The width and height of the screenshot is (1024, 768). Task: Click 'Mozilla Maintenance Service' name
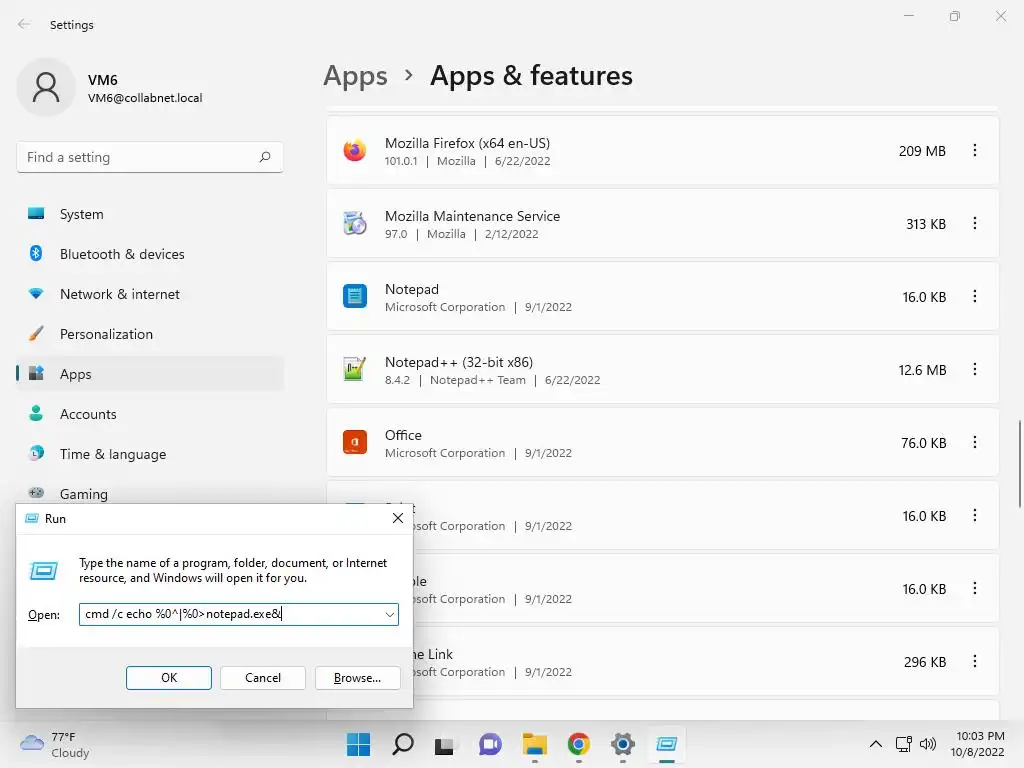tap(472, 216)
